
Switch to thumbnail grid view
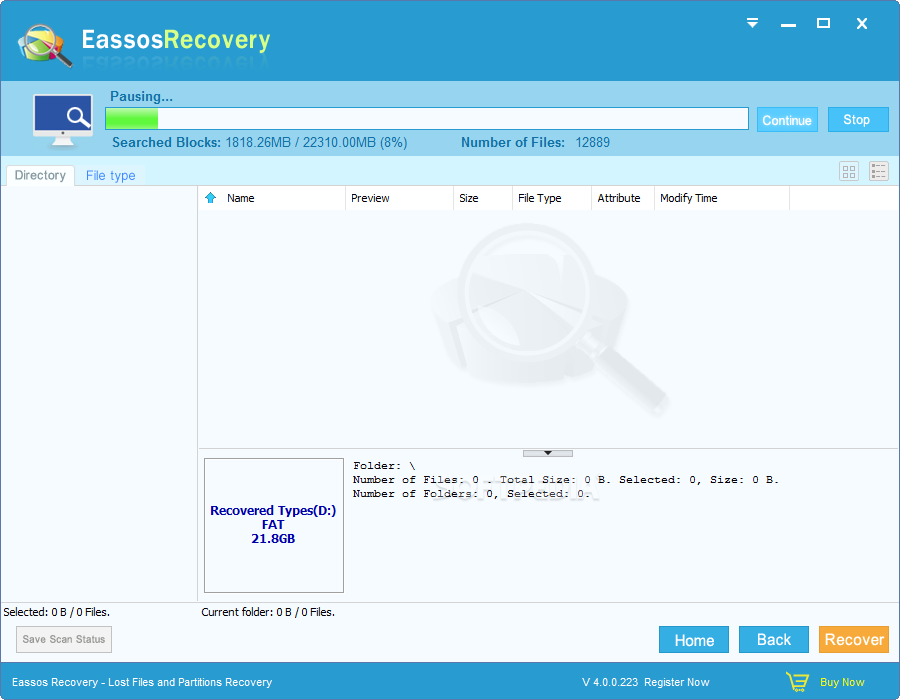(849, 171)
